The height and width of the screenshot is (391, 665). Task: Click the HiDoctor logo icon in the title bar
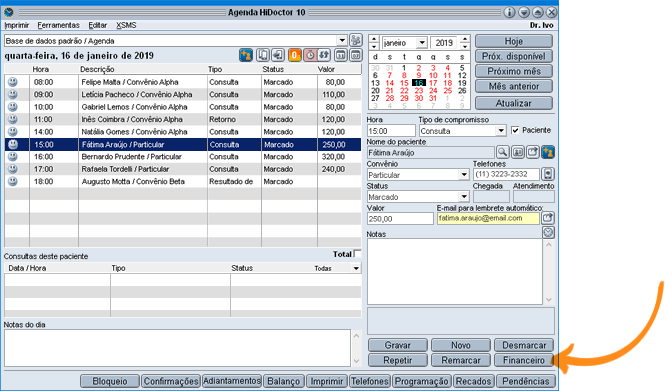coord(8,12)
